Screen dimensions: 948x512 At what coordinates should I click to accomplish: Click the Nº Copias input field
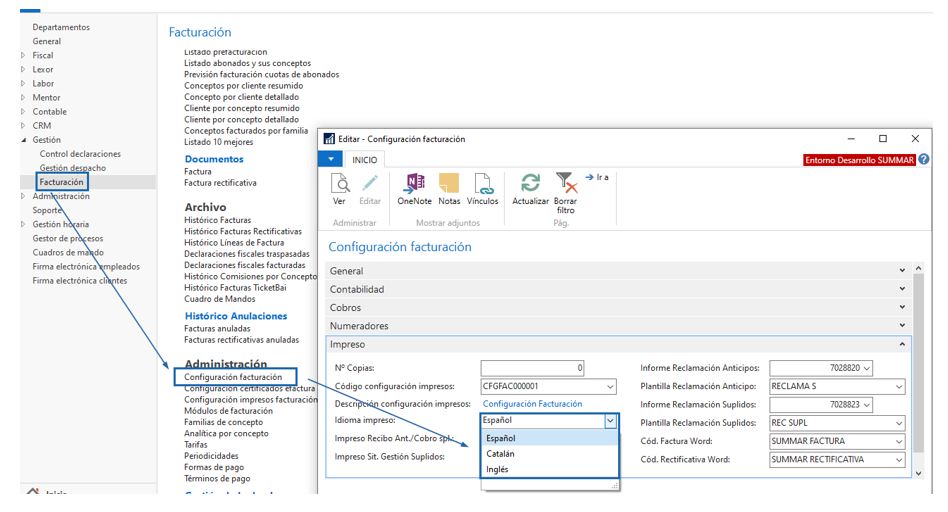pos(532,369)
